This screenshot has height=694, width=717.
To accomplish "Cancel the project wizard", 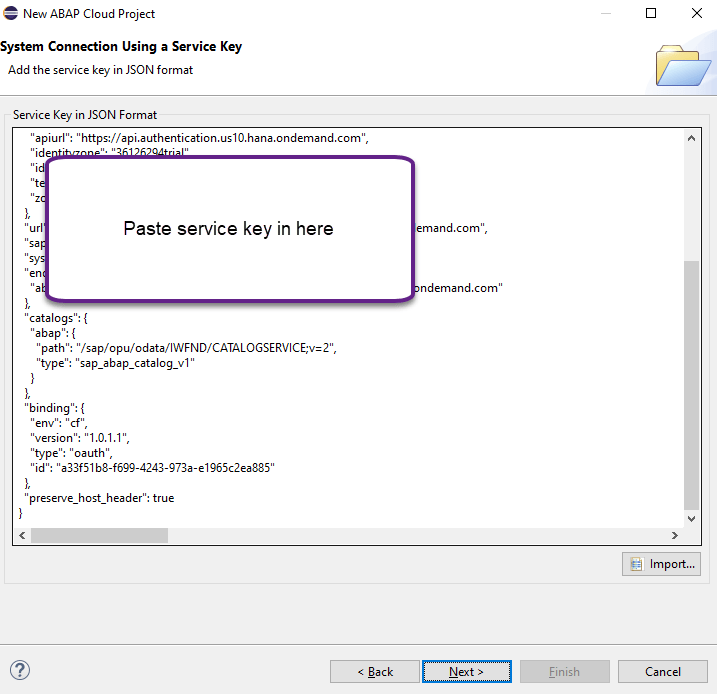I will 662,671.
